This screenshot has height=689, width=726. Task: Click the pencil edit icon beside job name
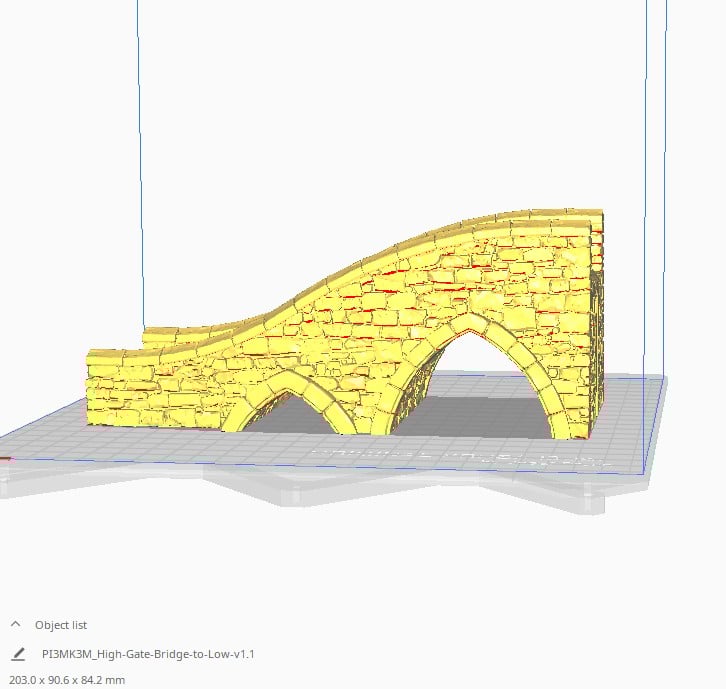tap(17, 654)
